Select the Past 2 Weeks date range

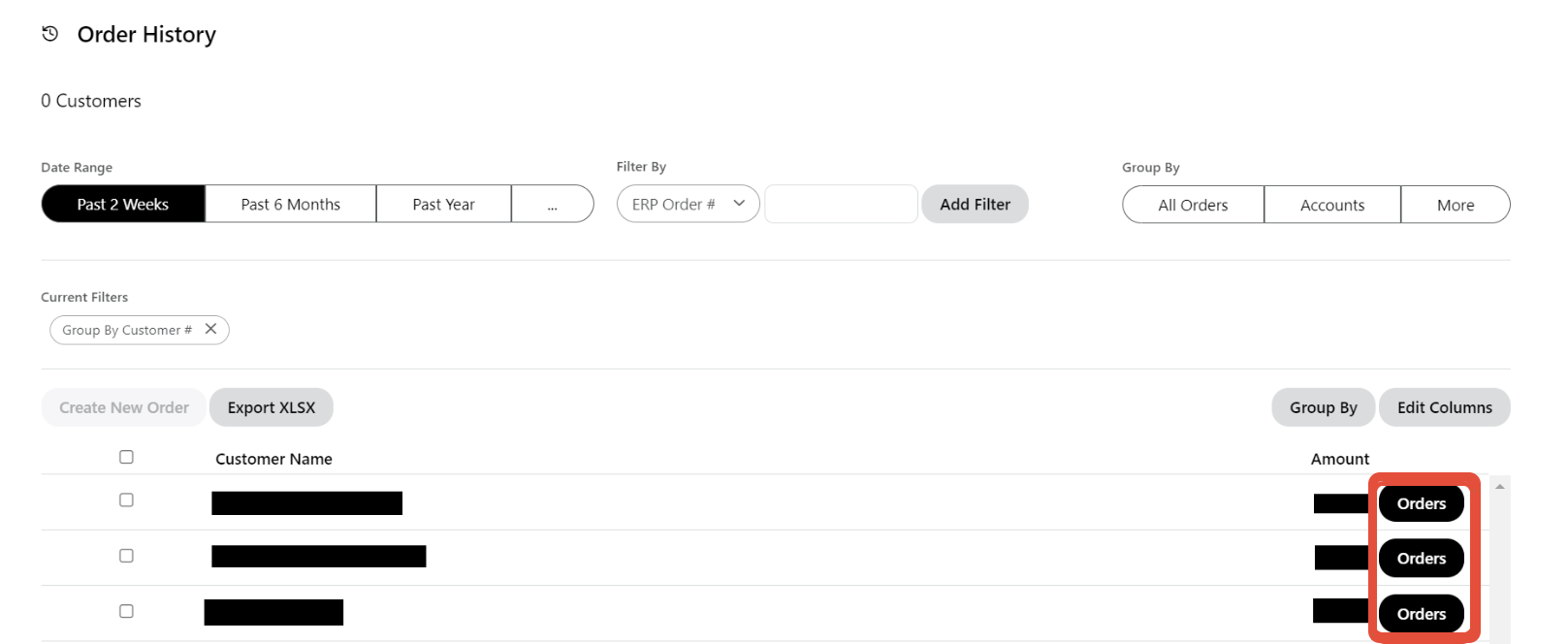point(123,204)
